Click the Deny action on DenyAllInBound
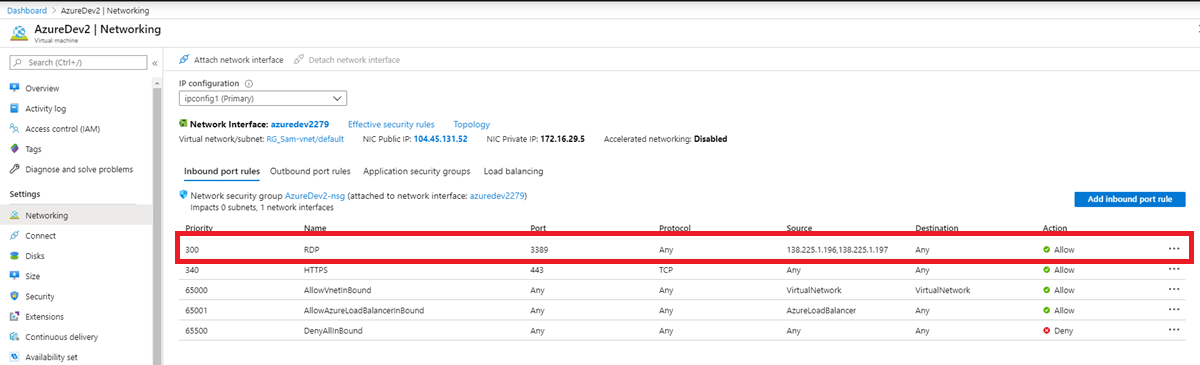 point(1059,331)
